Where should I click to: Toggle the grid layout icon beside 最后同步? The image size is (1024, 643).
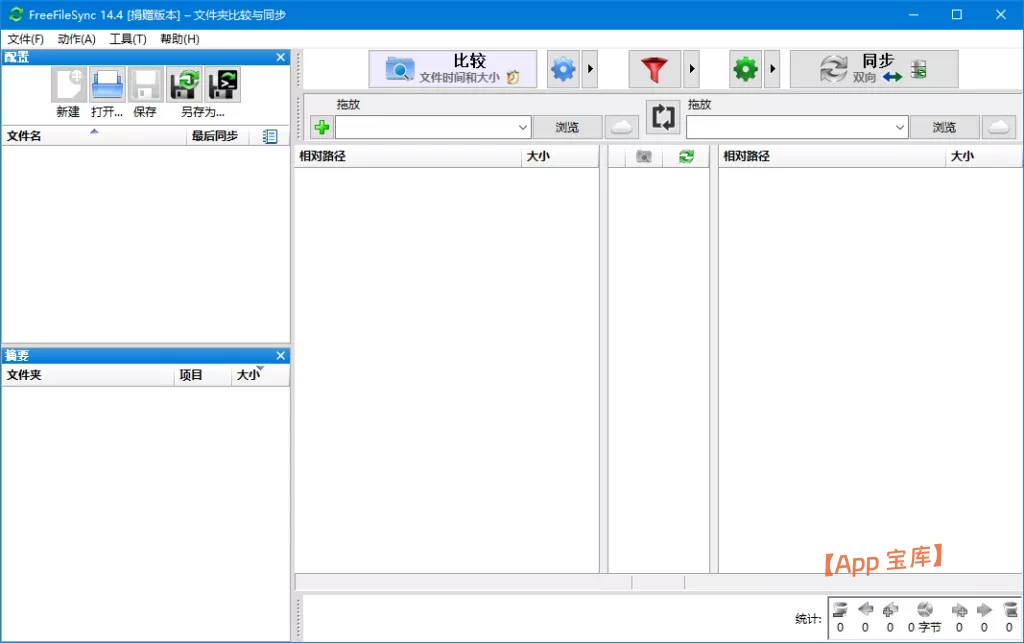(269, 136)
